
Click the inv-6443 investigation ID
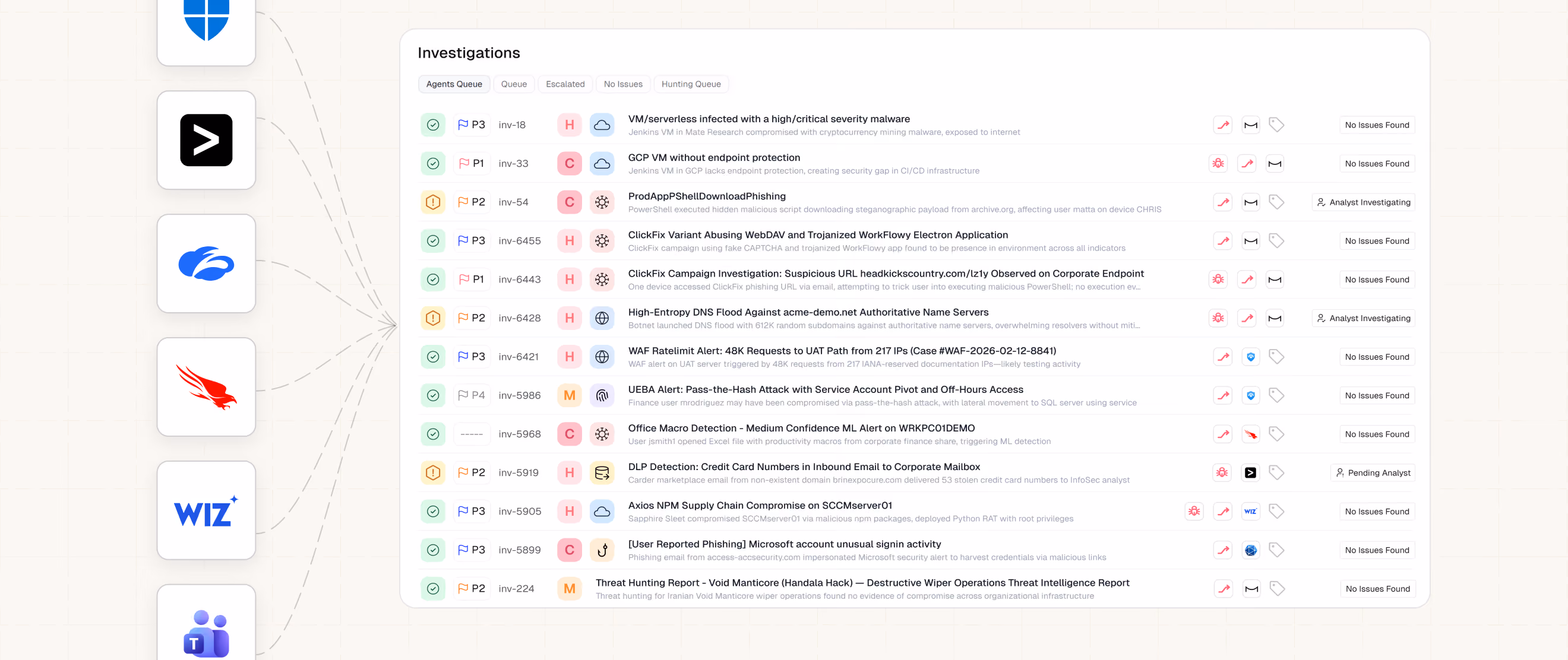(519, 279)
